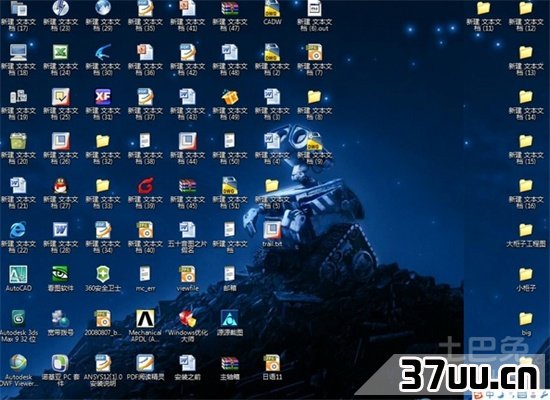Select the text file labeled 新建 文本文档 (38)
Screen dimensions: 550x400
(145, 141)
